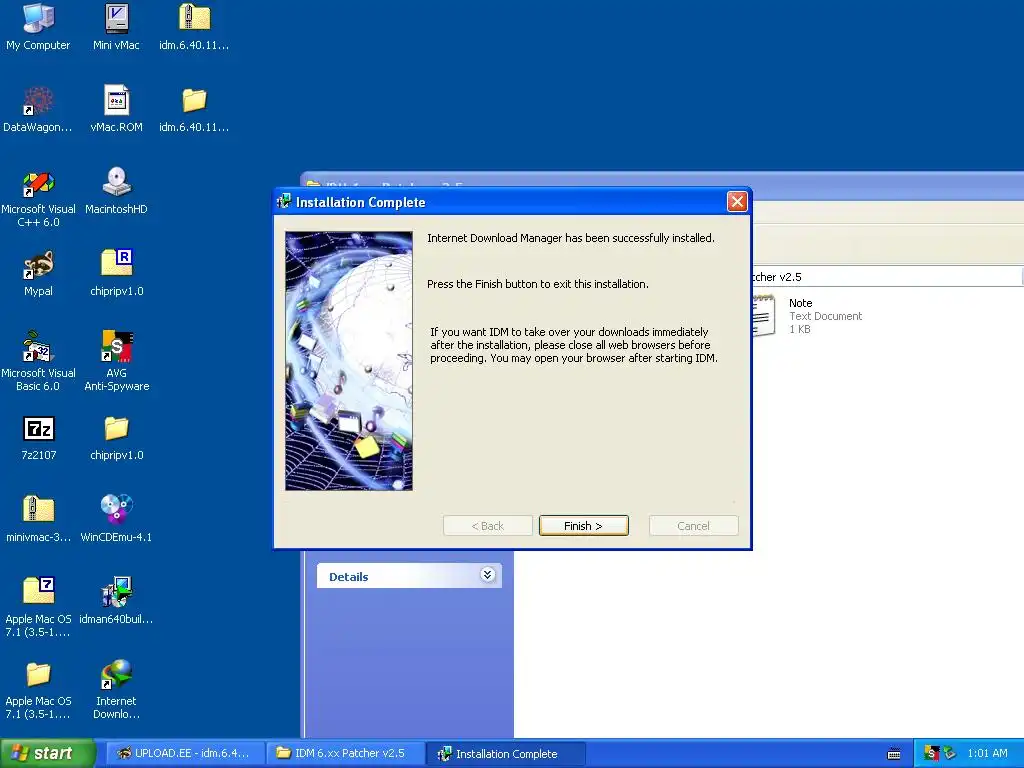Switch to the IDM 6.xx Patcher v2.5 taskbar item
This screenshot has width=1024, height=768.
pos(345,754)
